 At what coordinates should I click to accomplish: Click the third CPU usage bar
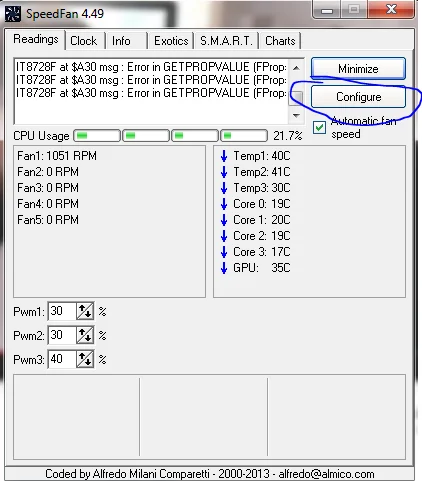click(195, 136)
